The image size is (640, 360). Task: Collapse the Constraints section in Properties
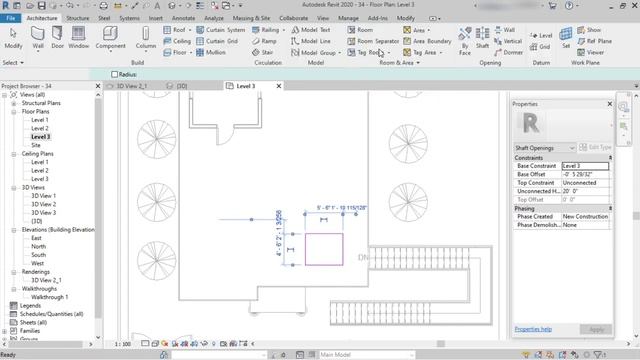610,158
